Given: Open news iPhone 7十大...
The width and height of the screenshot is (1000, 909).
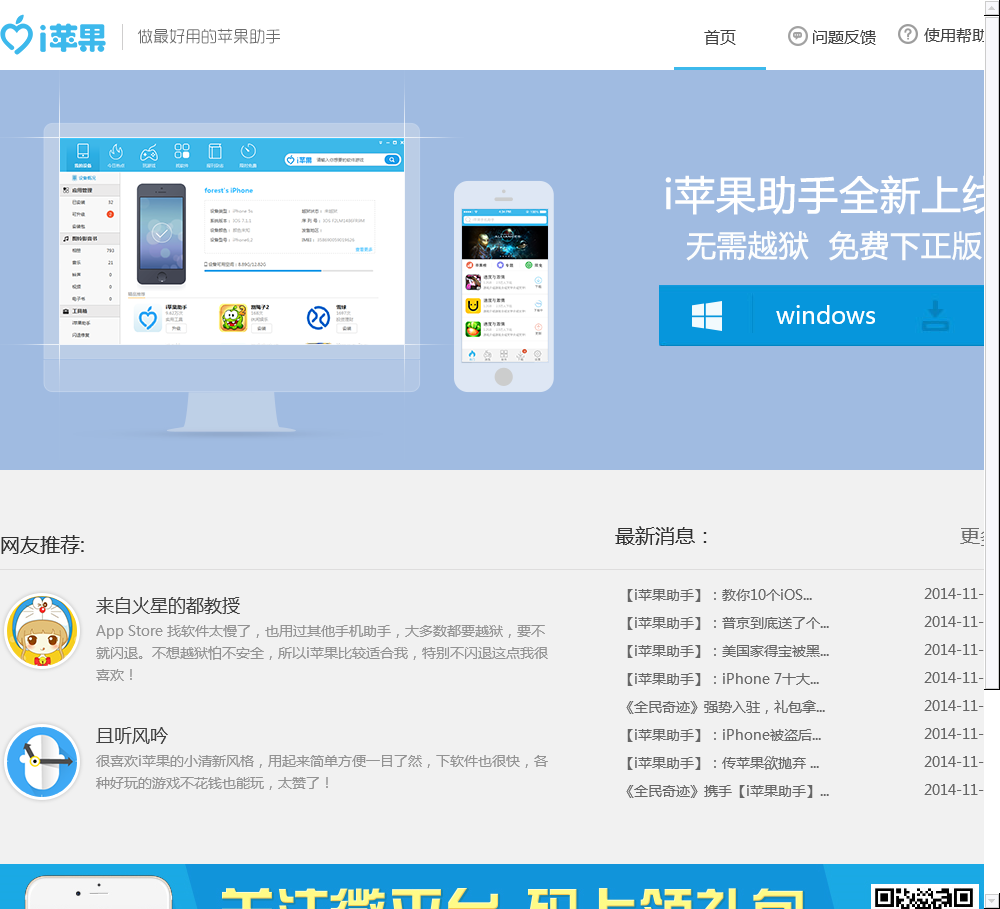Looking at the screenshot, I should 723,679.
